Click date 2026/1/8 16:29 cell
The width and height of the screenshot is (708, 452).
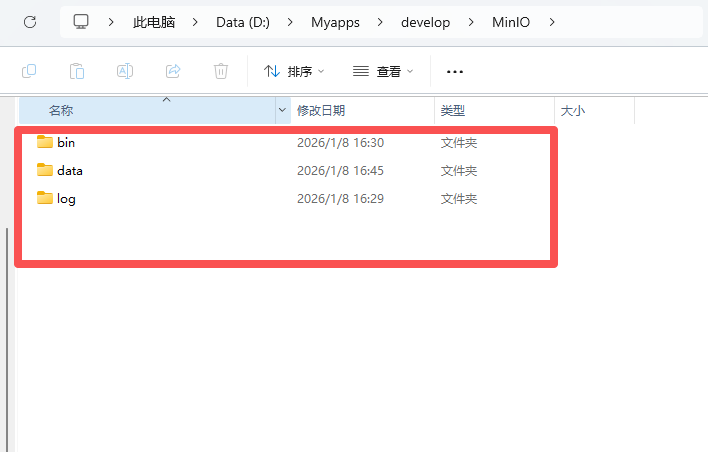(x=340, y=198)
